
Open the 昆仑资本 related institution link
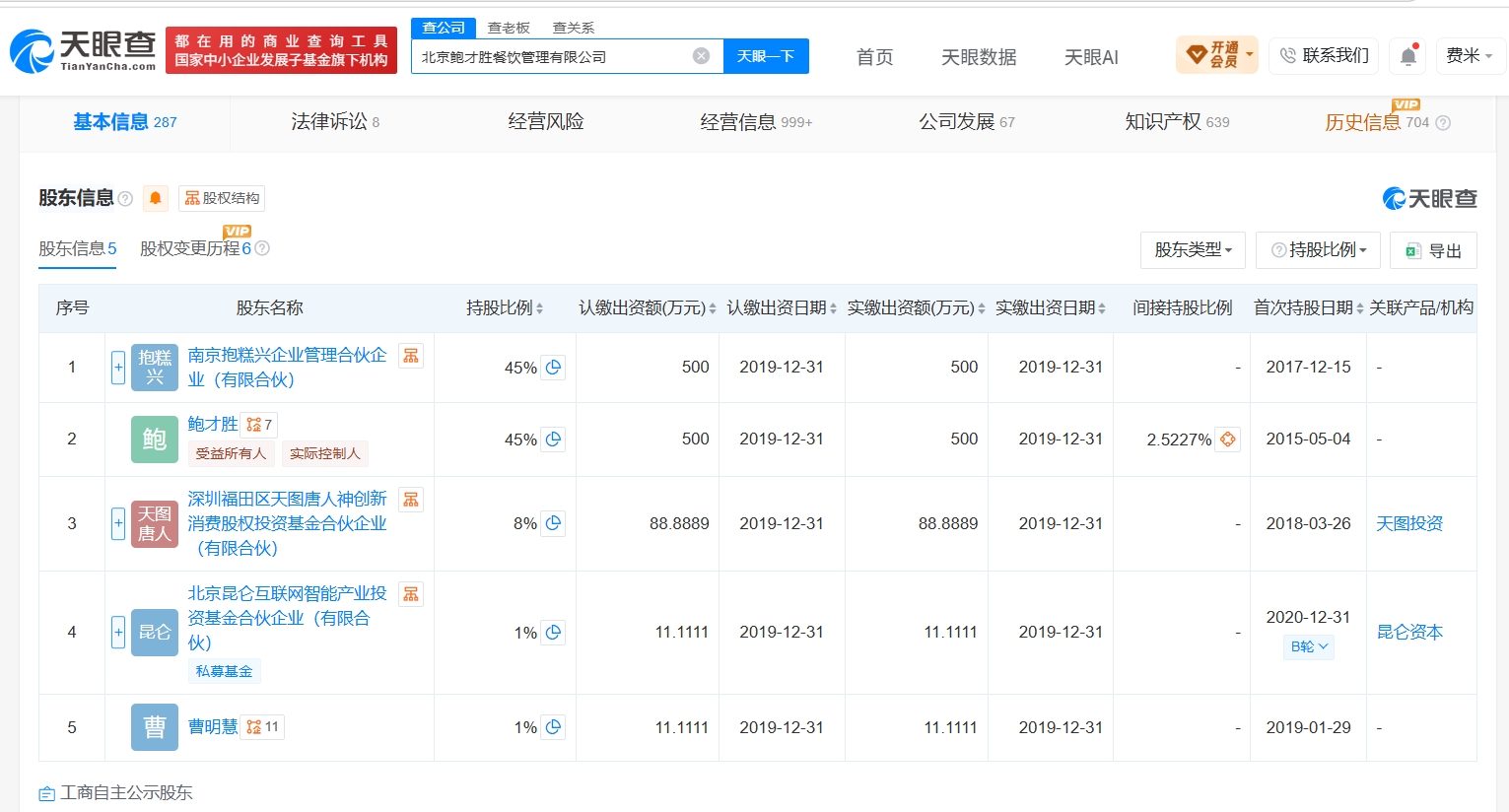pyautogui.click(x=1409, y=633)
